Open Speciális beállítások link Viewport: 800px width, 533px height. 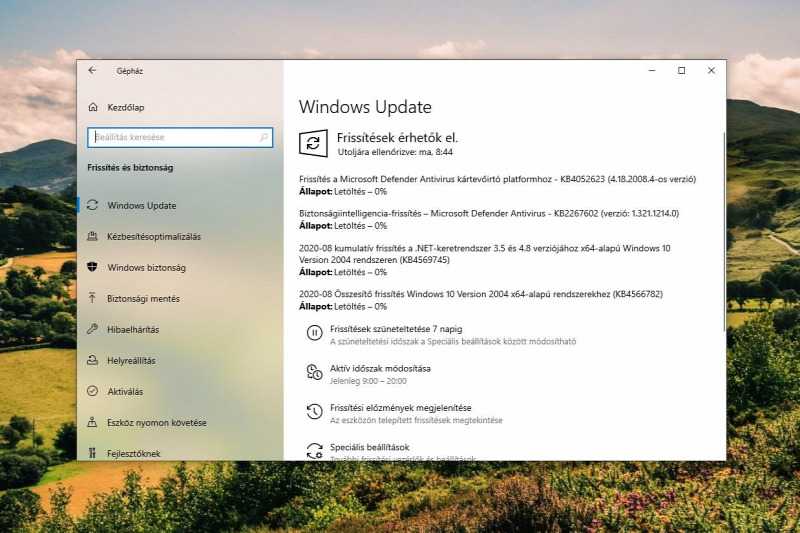coord(369,447)
